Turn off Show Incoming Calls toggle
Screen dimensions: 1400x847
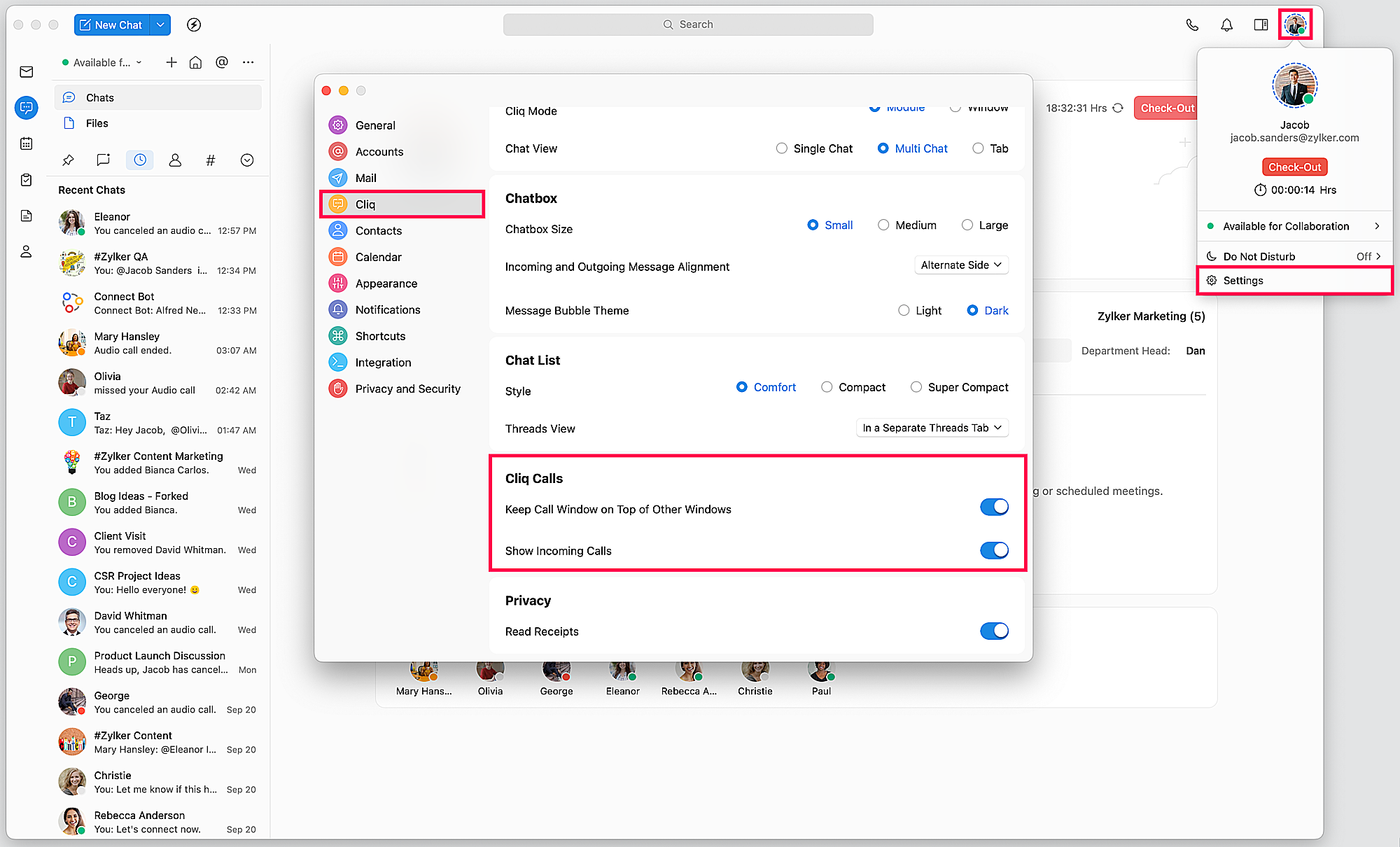coord(994,551)
